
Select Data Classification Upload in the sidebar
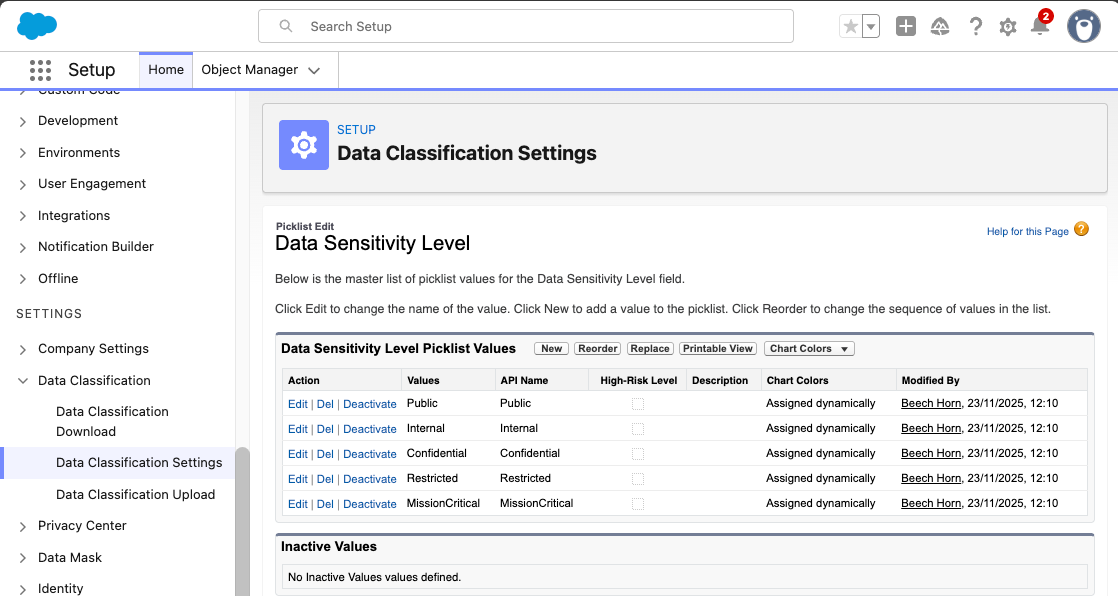pos(135,494)
